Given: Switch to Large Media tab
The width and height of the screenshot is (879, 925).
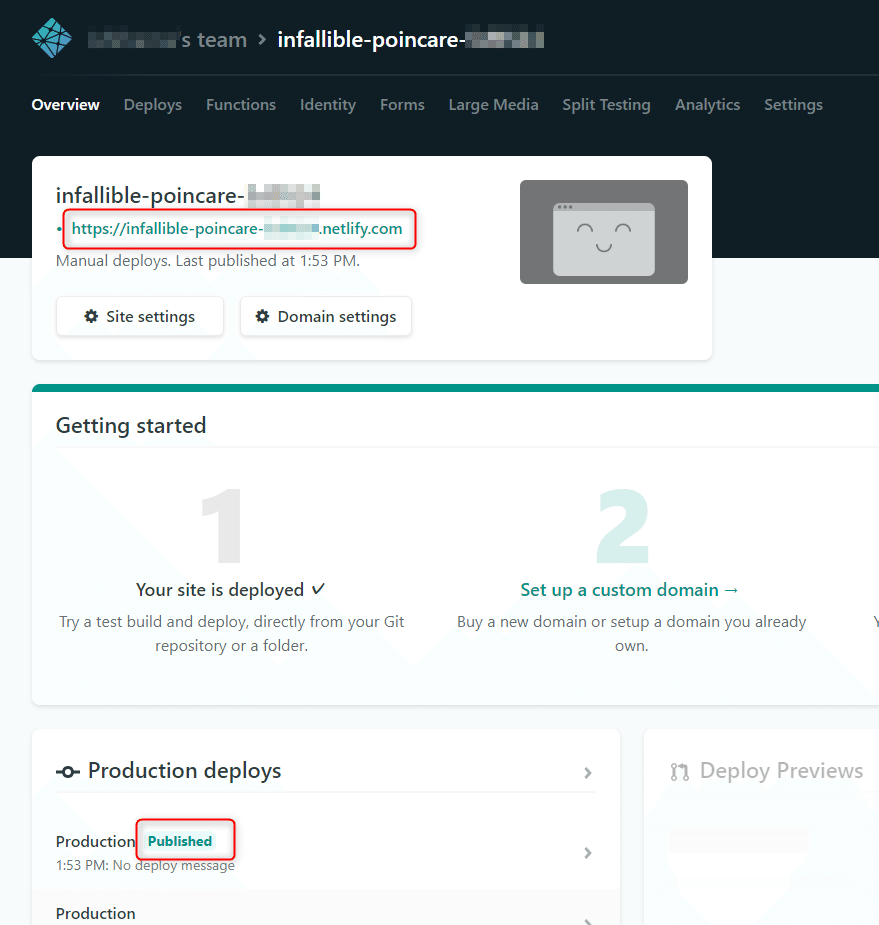Looking at the screenshot, I should coord(493,105).
